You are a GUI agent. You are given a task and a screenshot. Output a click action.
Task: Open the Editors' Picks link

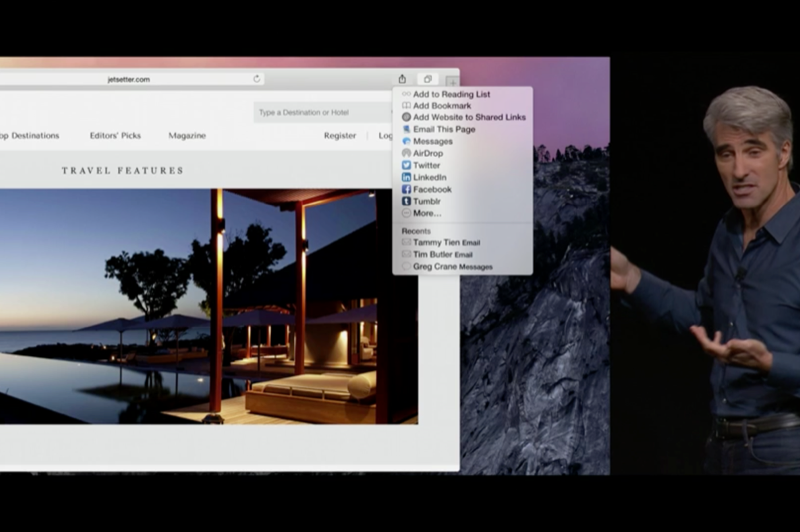tap(115, 135)
